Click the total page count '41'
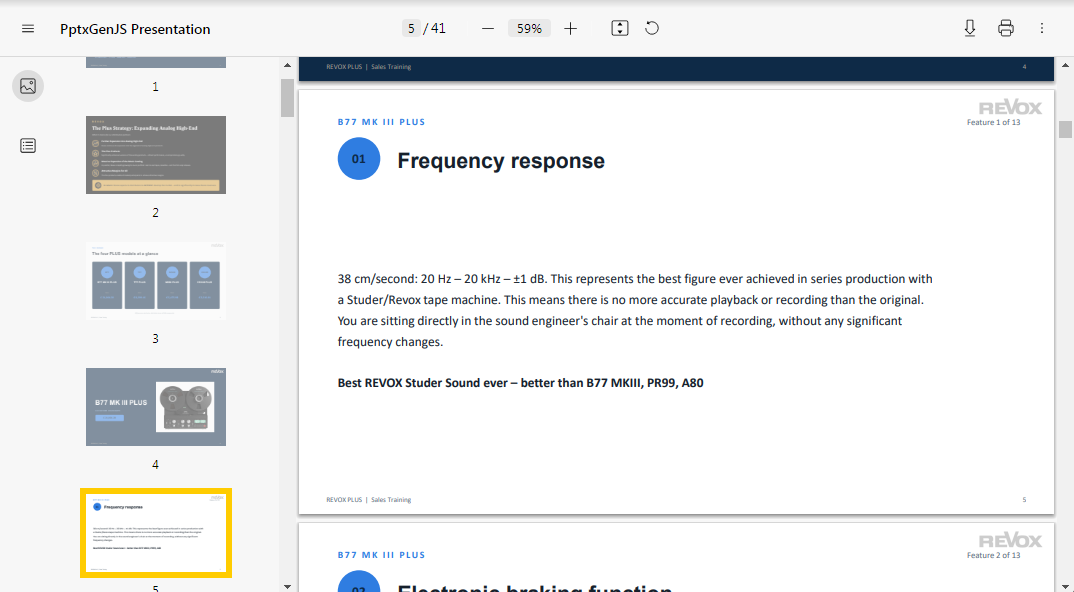The height and width of the screenshot is (592, 1074). (x=439, y=29)
